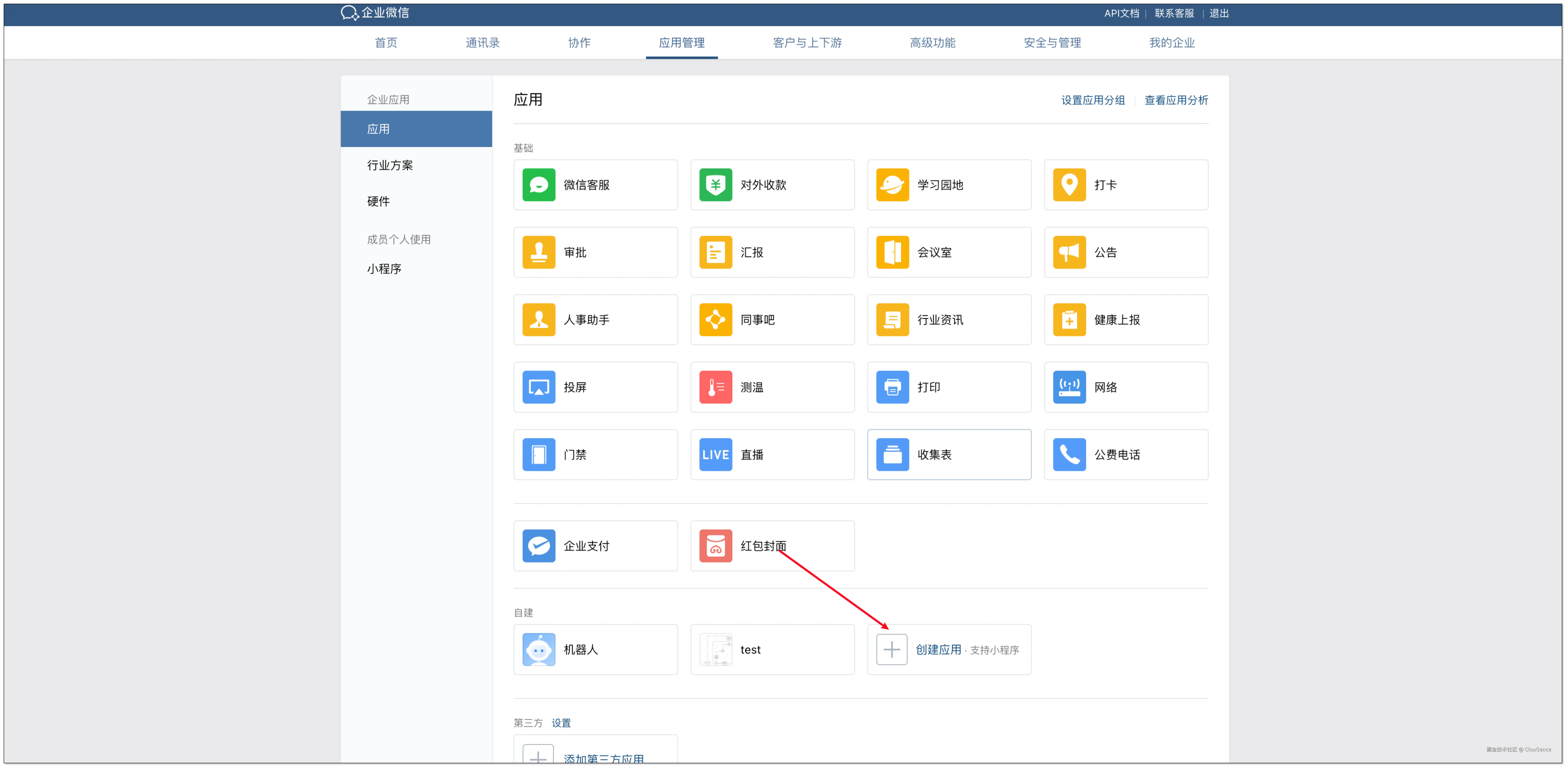Screen dimensions: 1568x769
Task: Click the 对外收款 green shield icon
Action: (715, 185)
